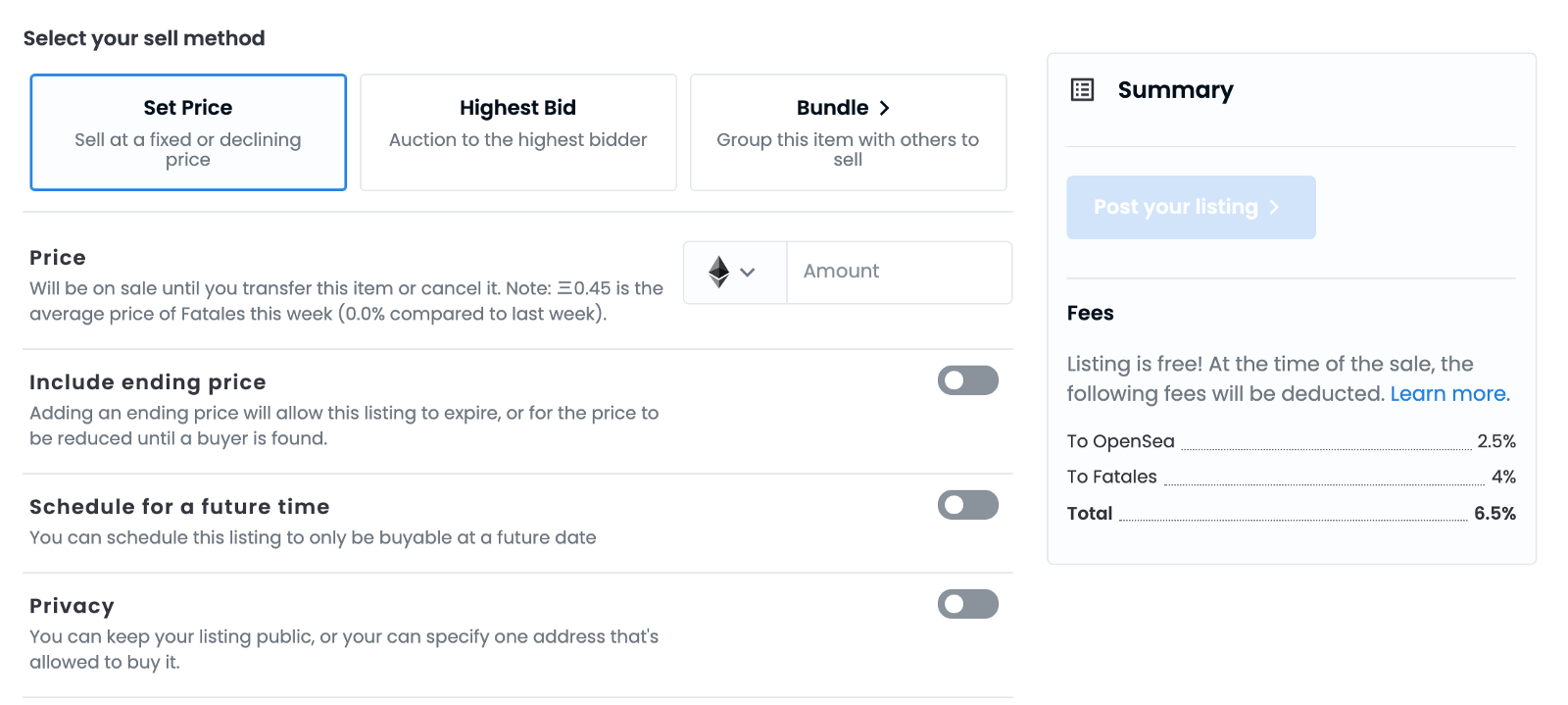Toggle the Privacy switch
The image size is (1568, 705).
pos(967,604)
